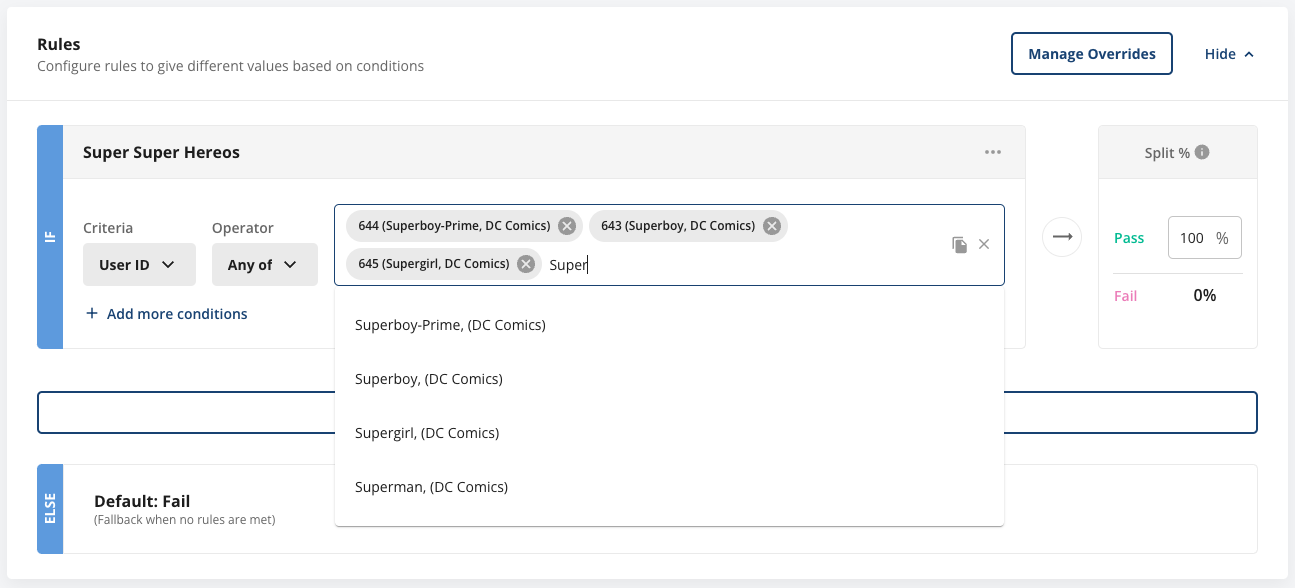Image resolution: width=1295 pixels, height=588 pixels.
Task: Click the Pass percentage input showing 100
Action: coord(1204,237)
